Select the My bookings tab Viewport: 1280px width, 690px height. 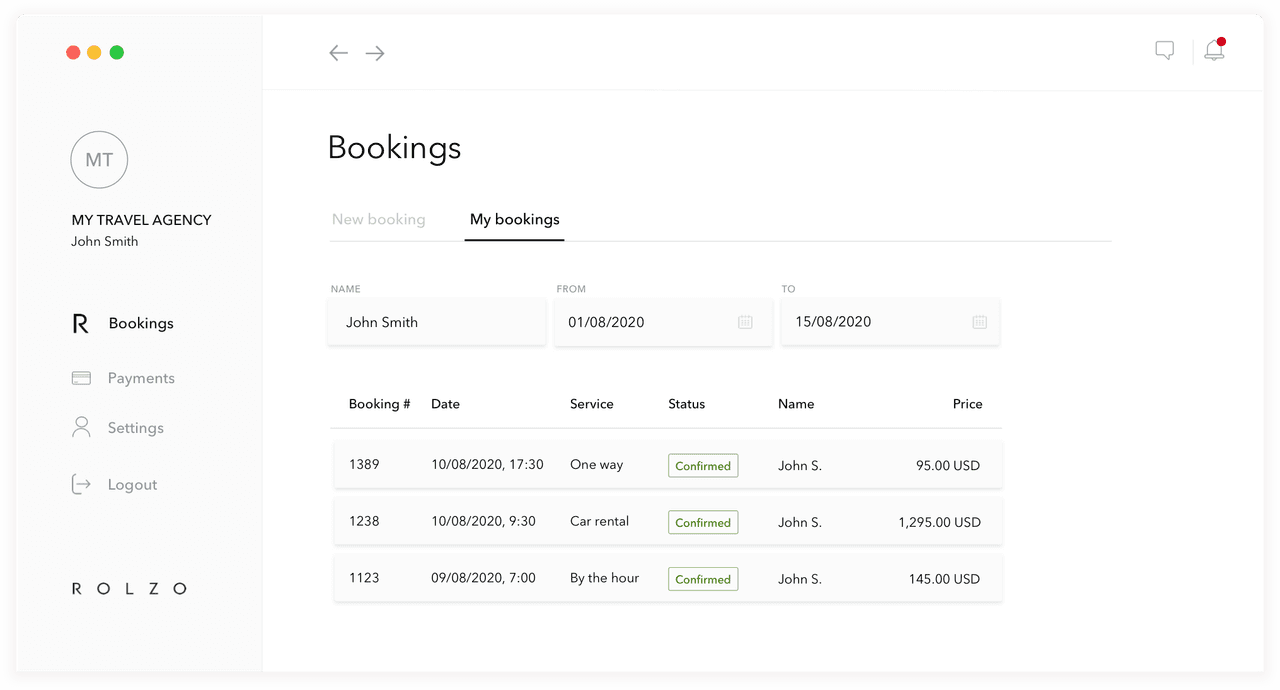click(514, 219)
